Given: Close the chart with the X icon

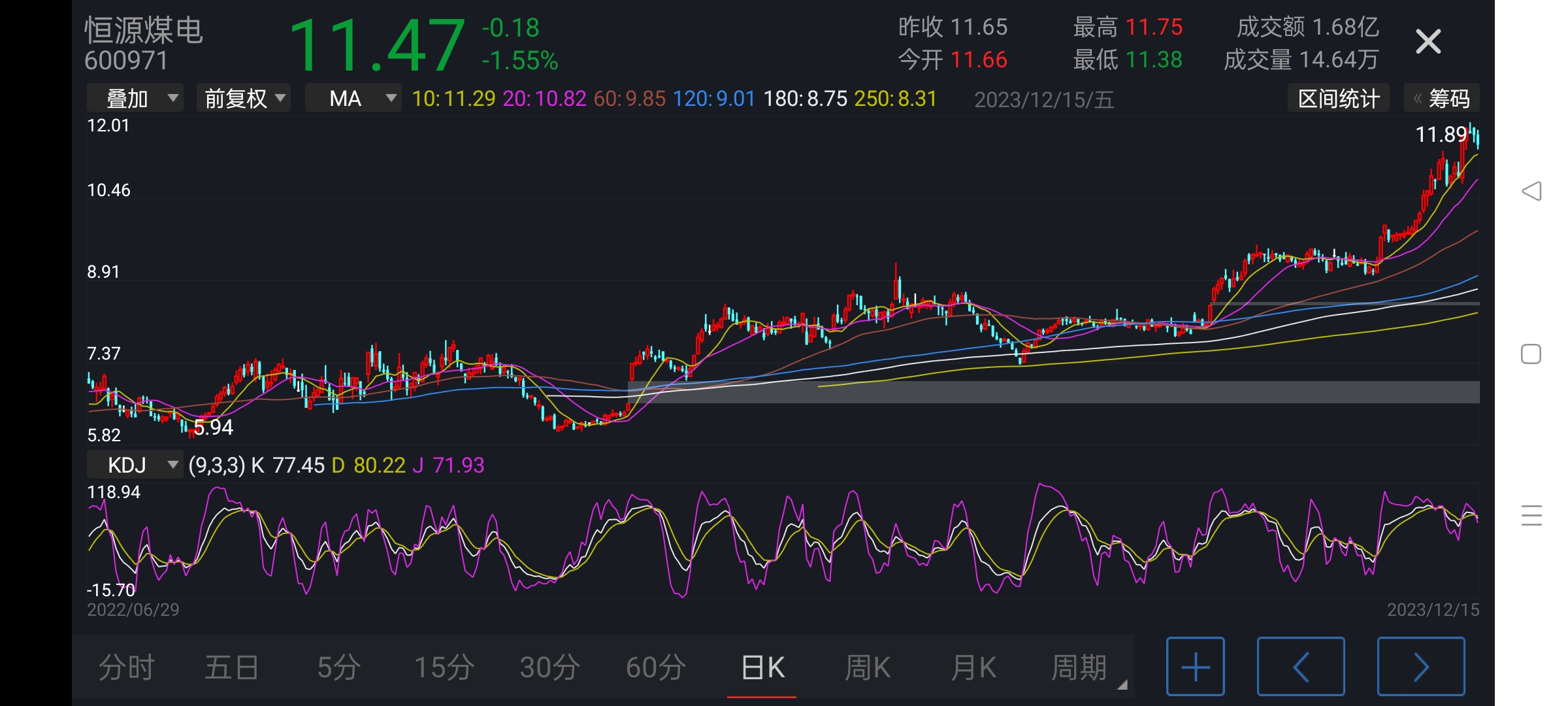Looking at the screenshot, I should coord(1428,42).
